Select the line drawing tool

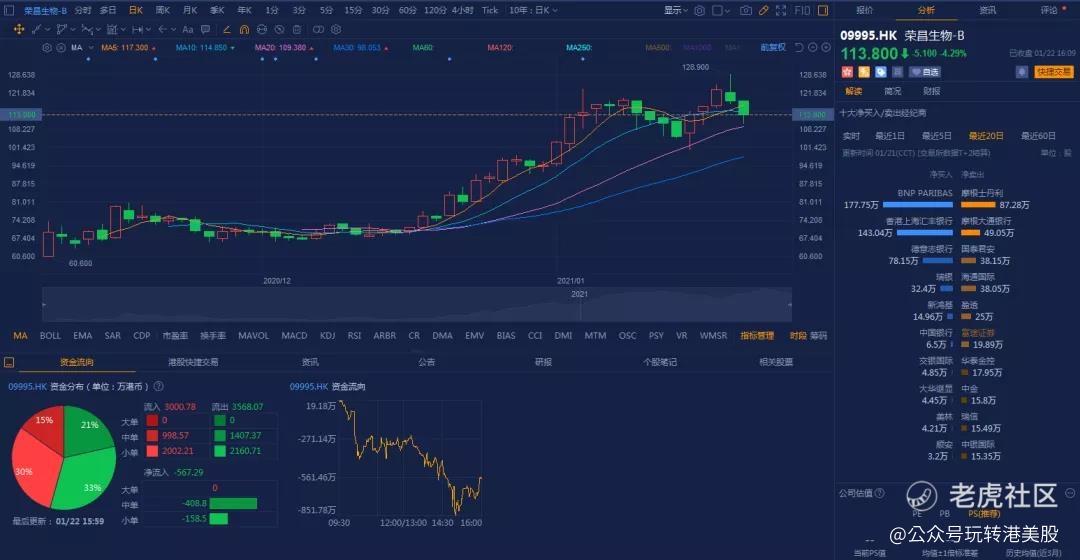point(37,30)
